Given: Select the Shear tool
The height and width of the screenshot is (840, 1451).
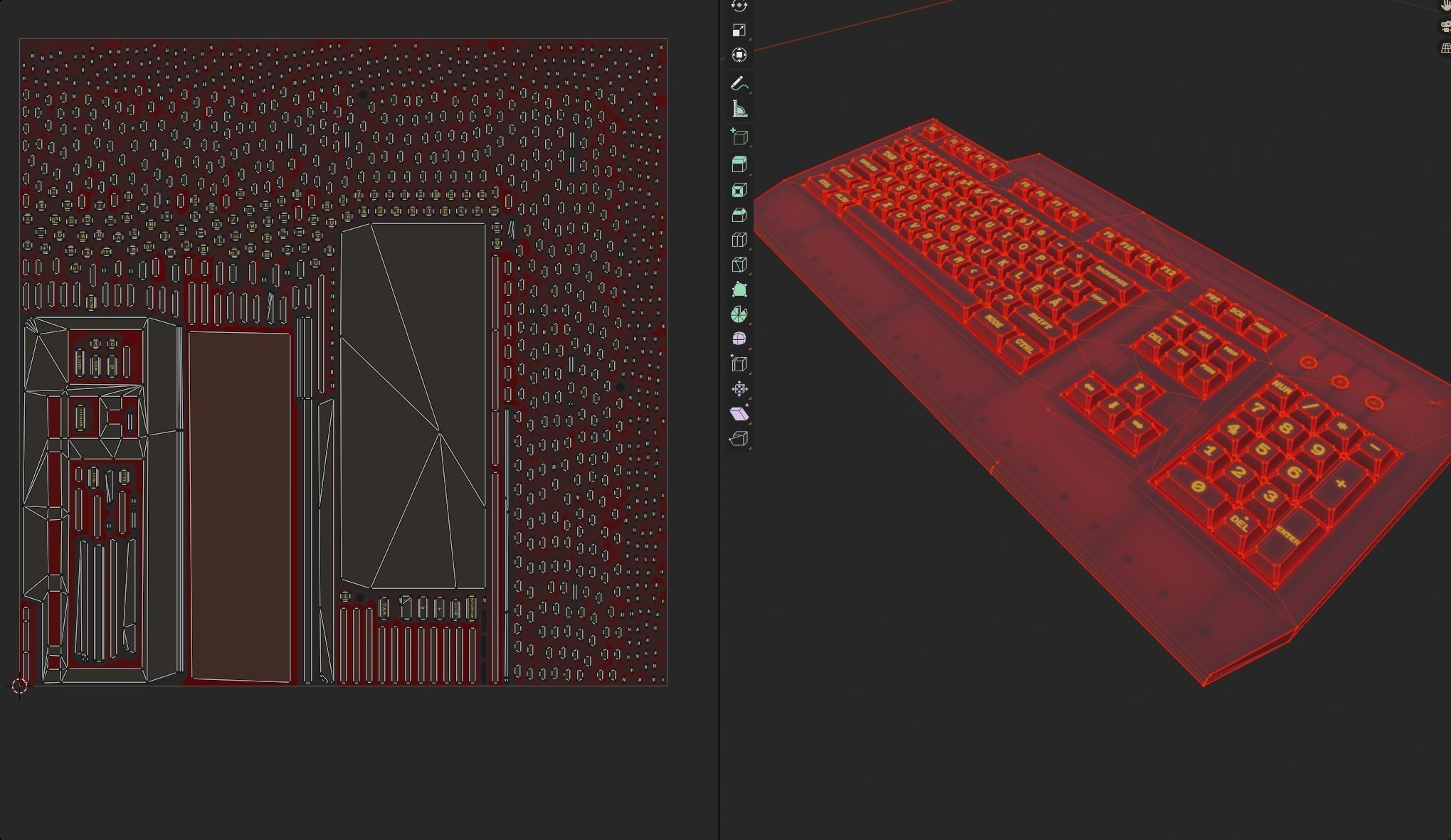Looking at the screenshot, I should (x=739, y=413).
